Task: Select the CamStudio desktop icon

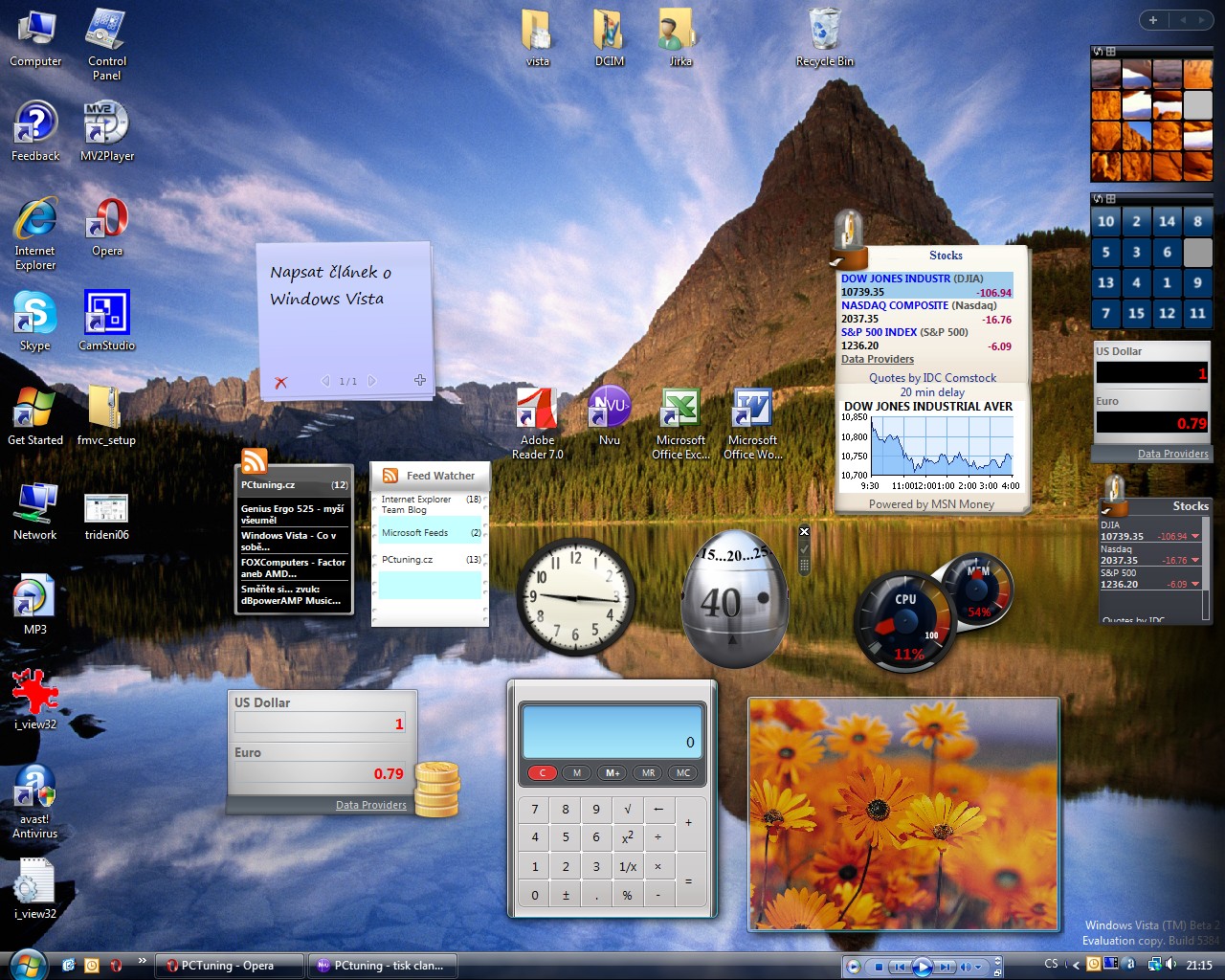Action: coord(106,322)
